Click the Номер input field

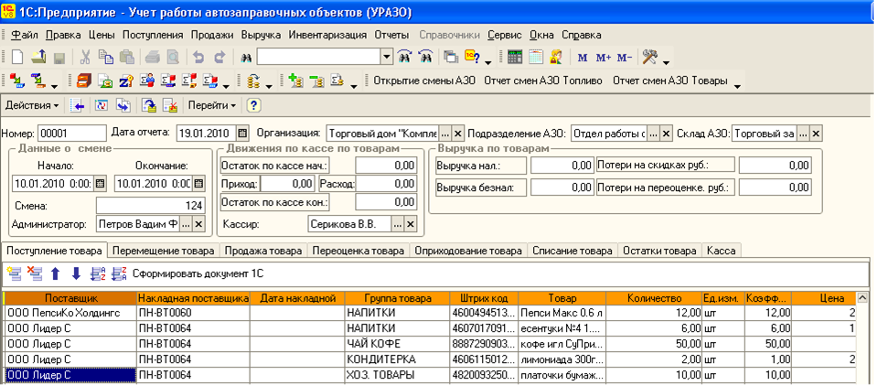click(72, 133)
